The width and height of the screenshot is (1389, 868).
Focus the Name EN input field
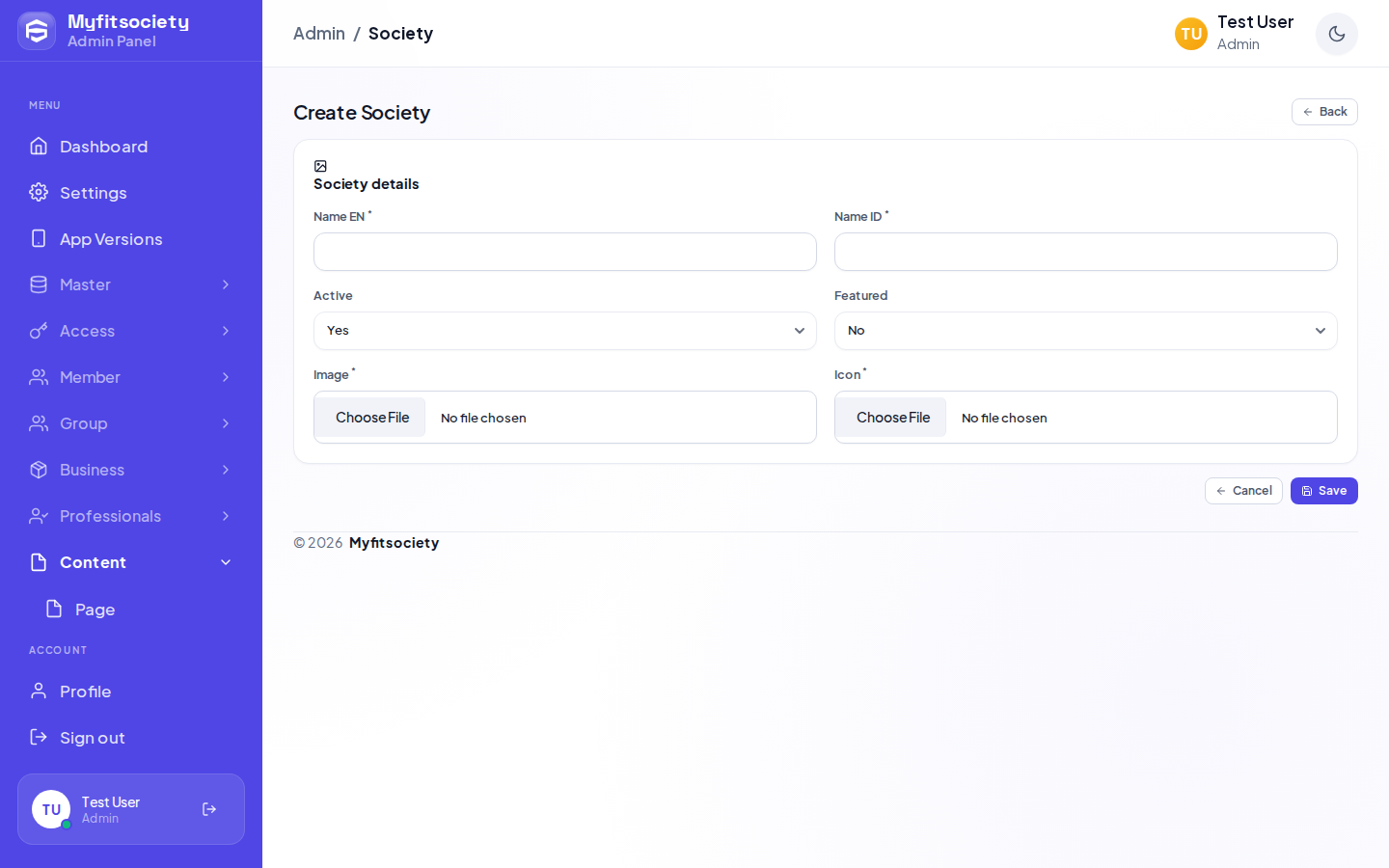pyautogui.click(x=565, y=252)
